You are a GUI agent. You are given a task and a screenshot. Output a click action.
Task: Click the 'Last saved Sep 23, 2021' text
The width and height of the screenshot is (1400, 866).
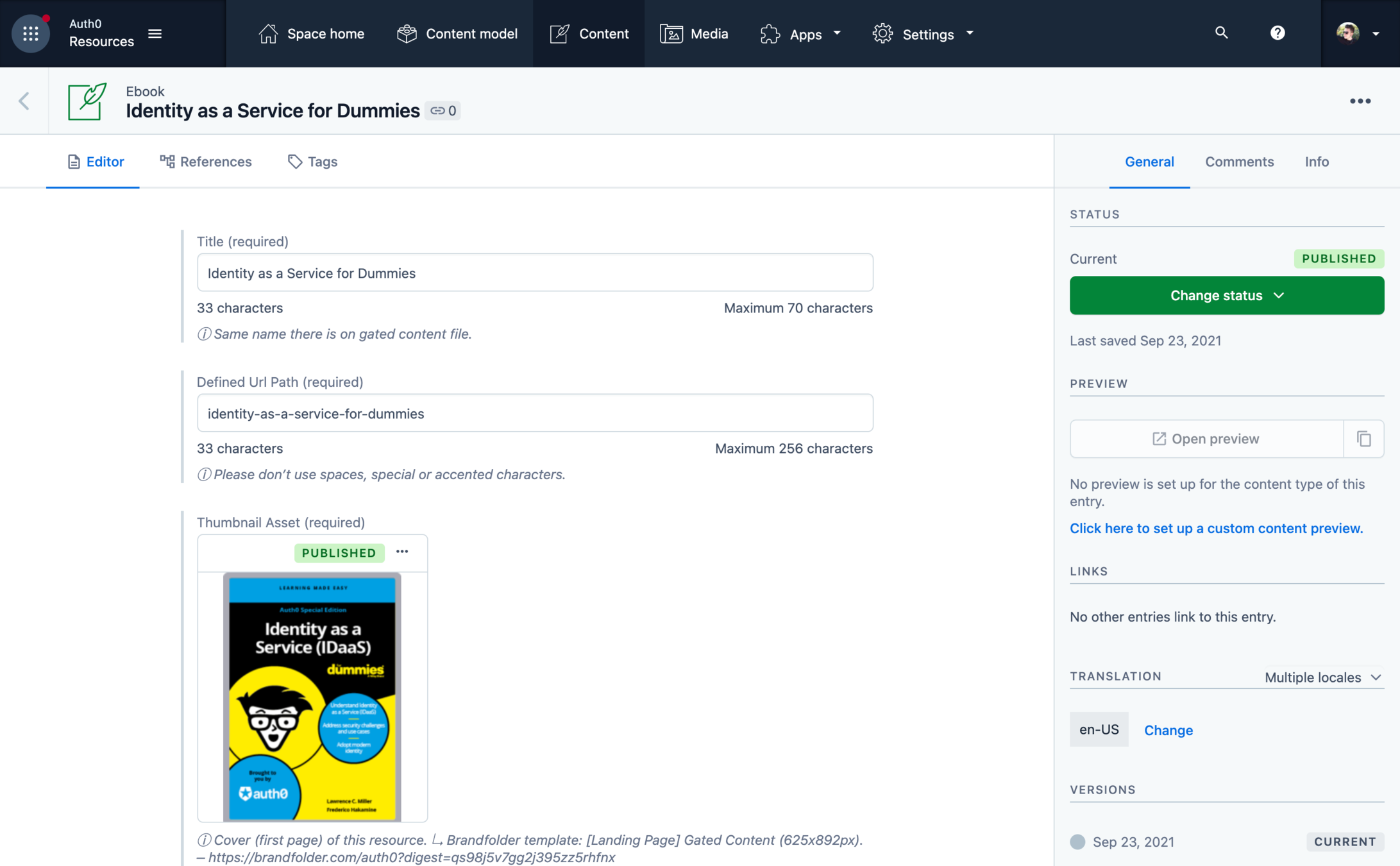click(x=1145, y=341)
